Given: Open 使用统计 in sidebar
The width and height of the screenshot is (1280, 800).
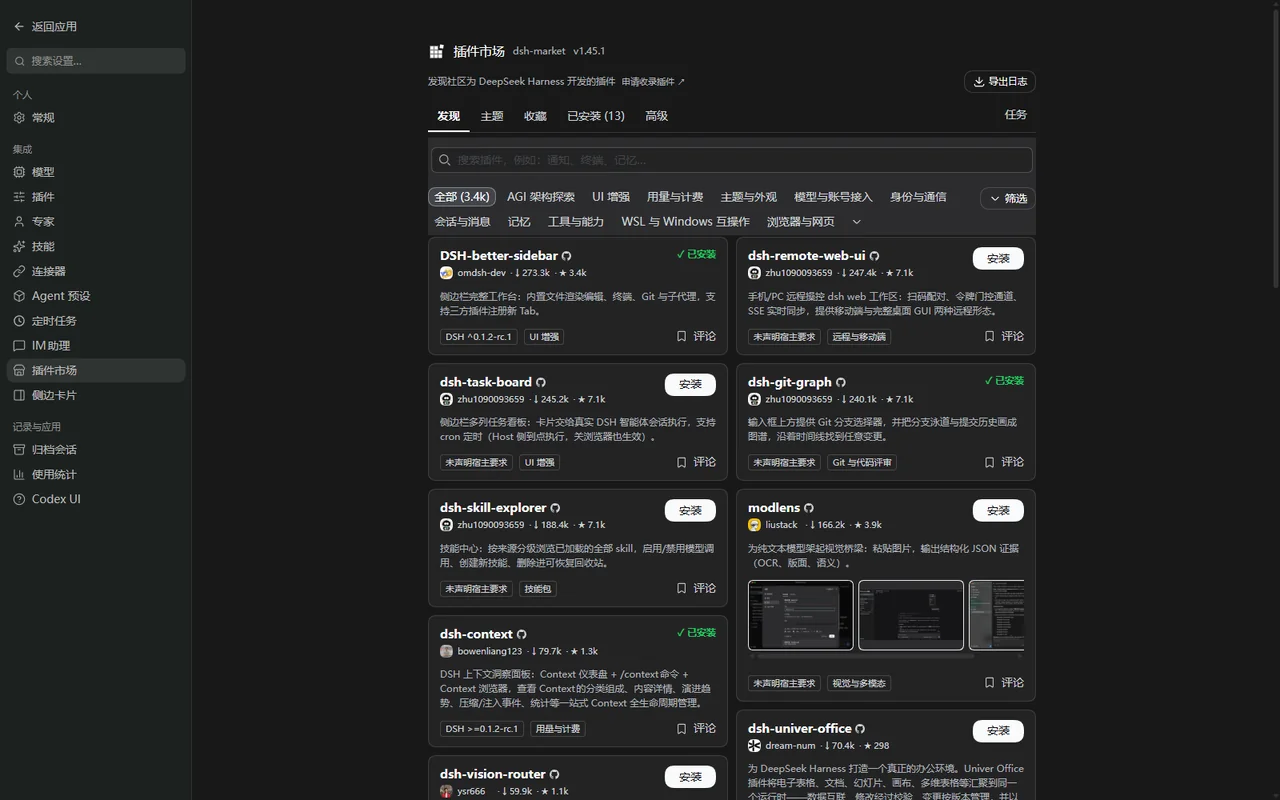Looking at the screenshot, I should [96, 474].
